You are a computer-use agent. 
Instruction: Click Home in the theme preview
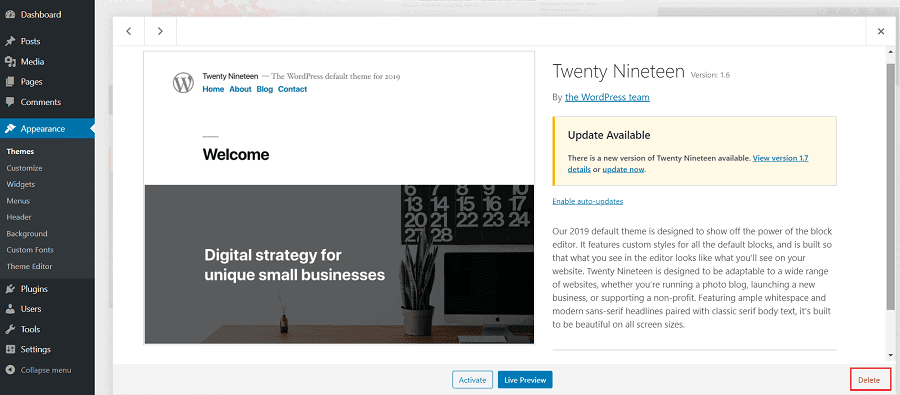pos(213,89)
